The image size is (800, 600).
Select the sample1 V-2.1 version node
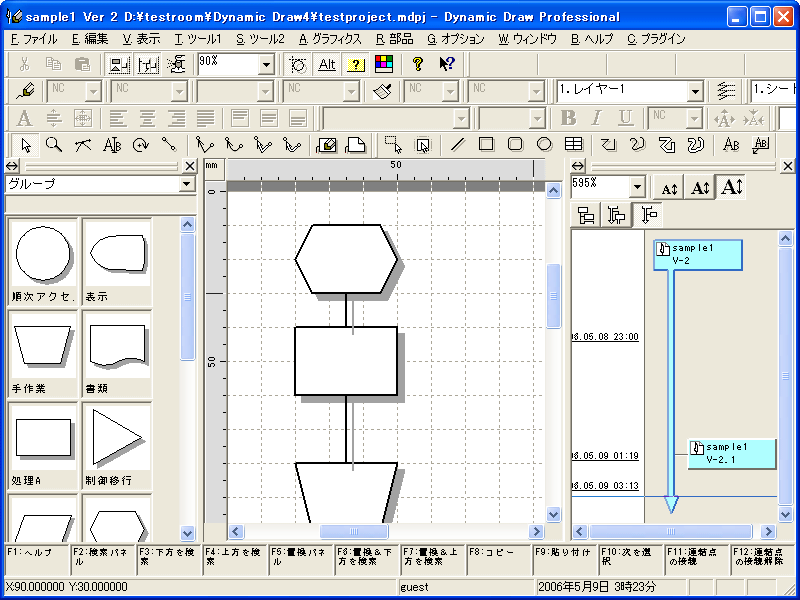(x=732, y=454)
